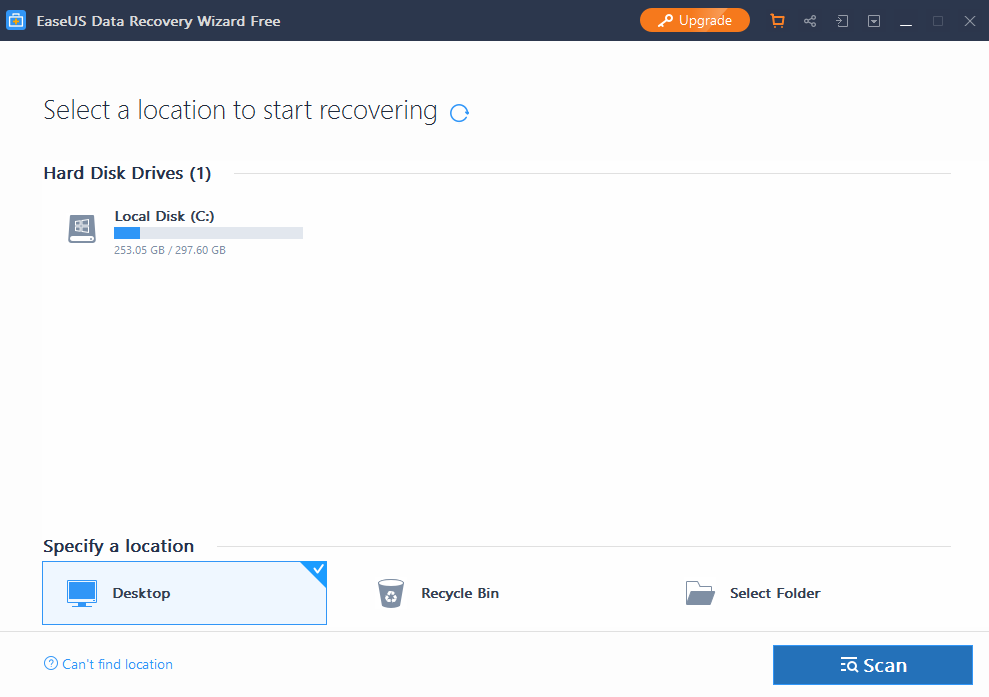Open the share icon in title bar
The height and width of the screenshot is (697, 989).
810,21
